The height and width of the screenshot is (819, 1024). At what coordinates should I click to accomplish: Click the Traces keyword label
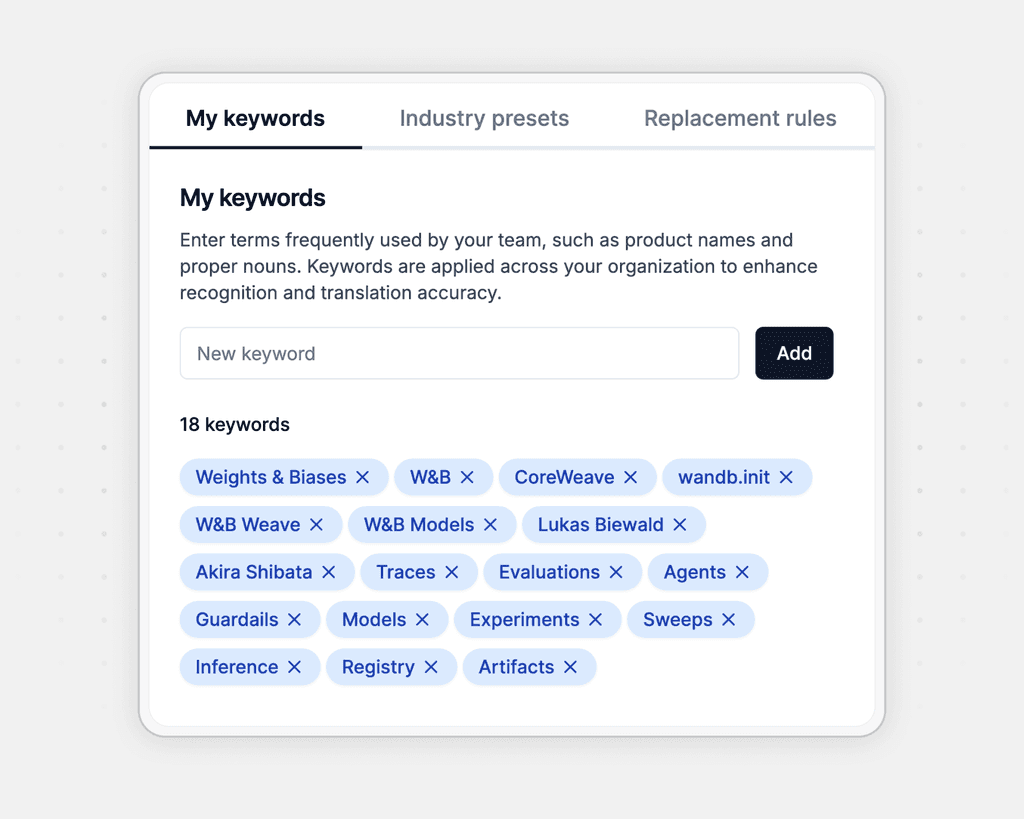405,573
